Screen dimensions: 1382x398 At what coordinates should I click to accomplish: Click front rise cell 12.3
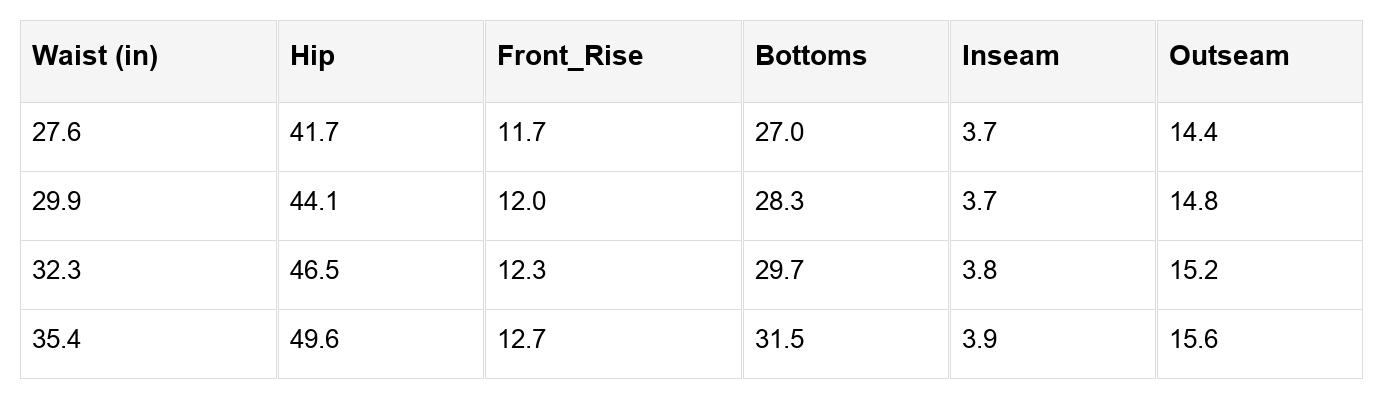coord(613,275)
